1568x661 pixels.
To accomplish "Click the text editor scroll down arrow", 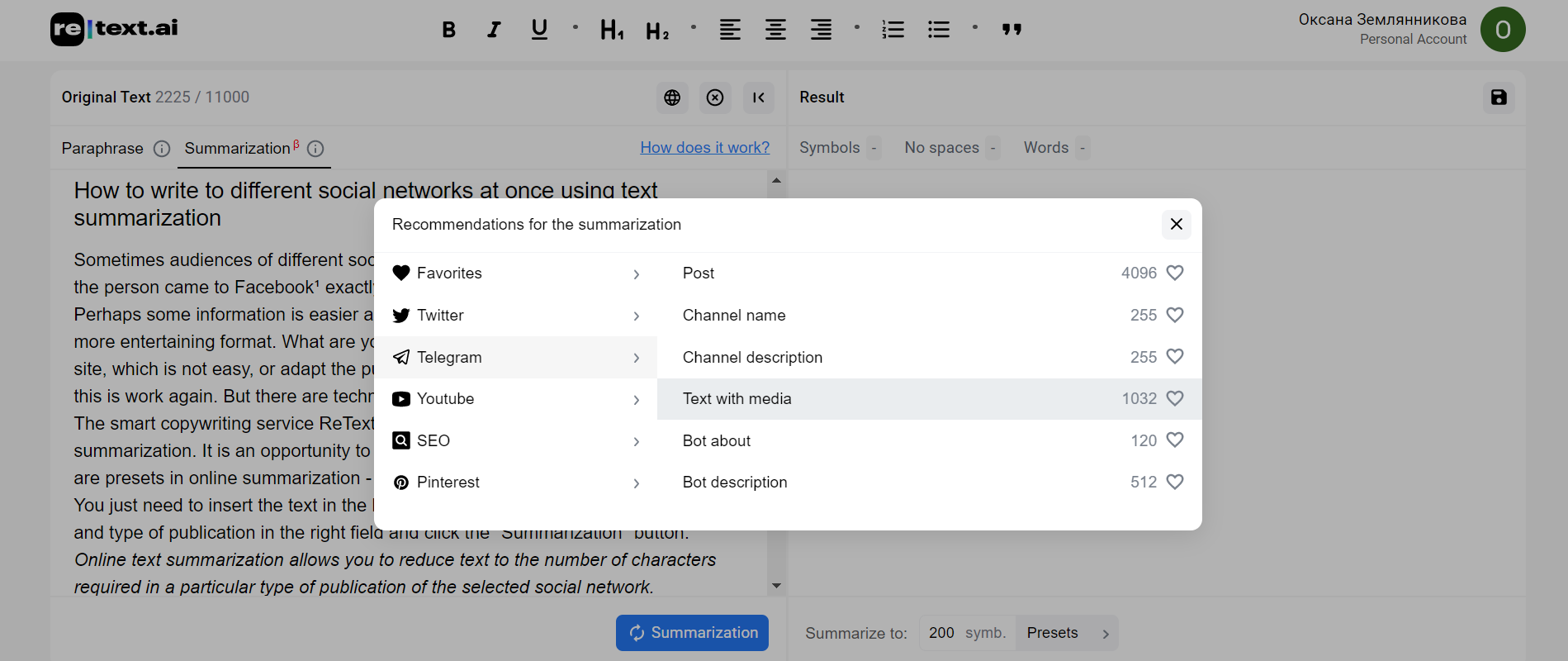I will [x=776, y=586].
